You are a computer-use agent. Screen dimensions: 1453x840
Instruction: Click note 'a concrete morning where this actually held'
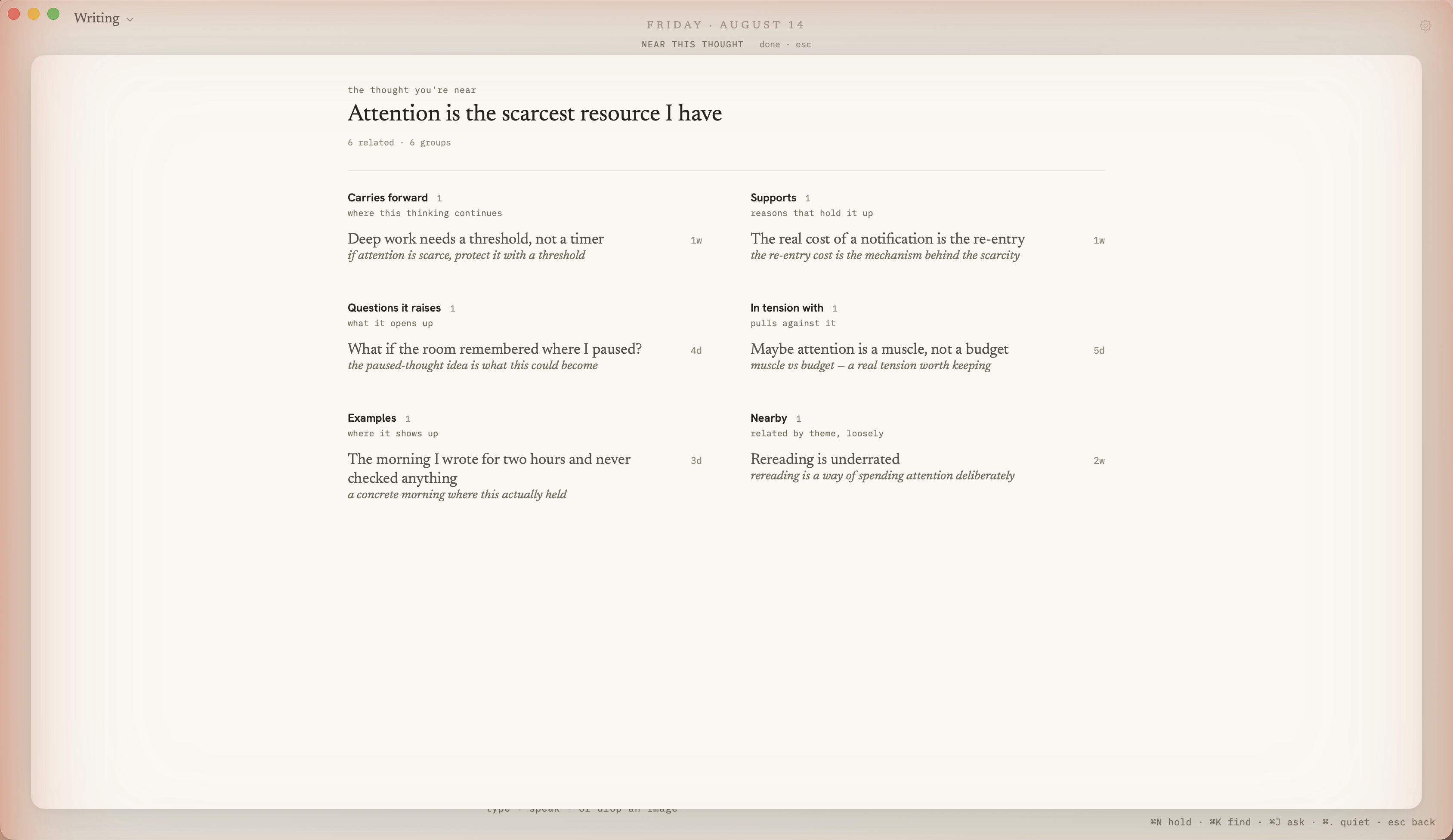(x=457, y=494)
